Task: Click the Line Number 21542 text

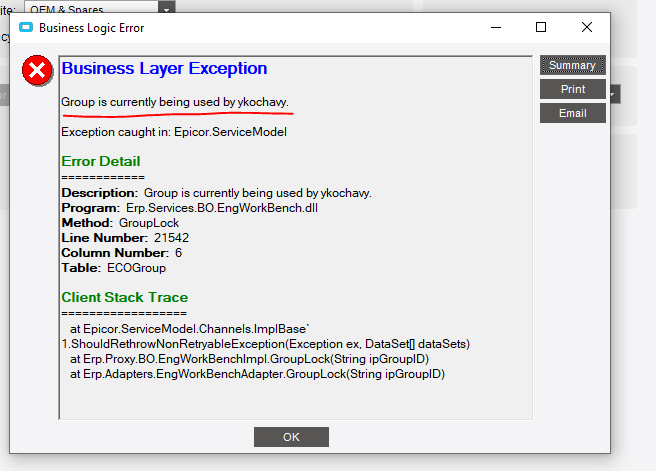Action: click(125, 238)
